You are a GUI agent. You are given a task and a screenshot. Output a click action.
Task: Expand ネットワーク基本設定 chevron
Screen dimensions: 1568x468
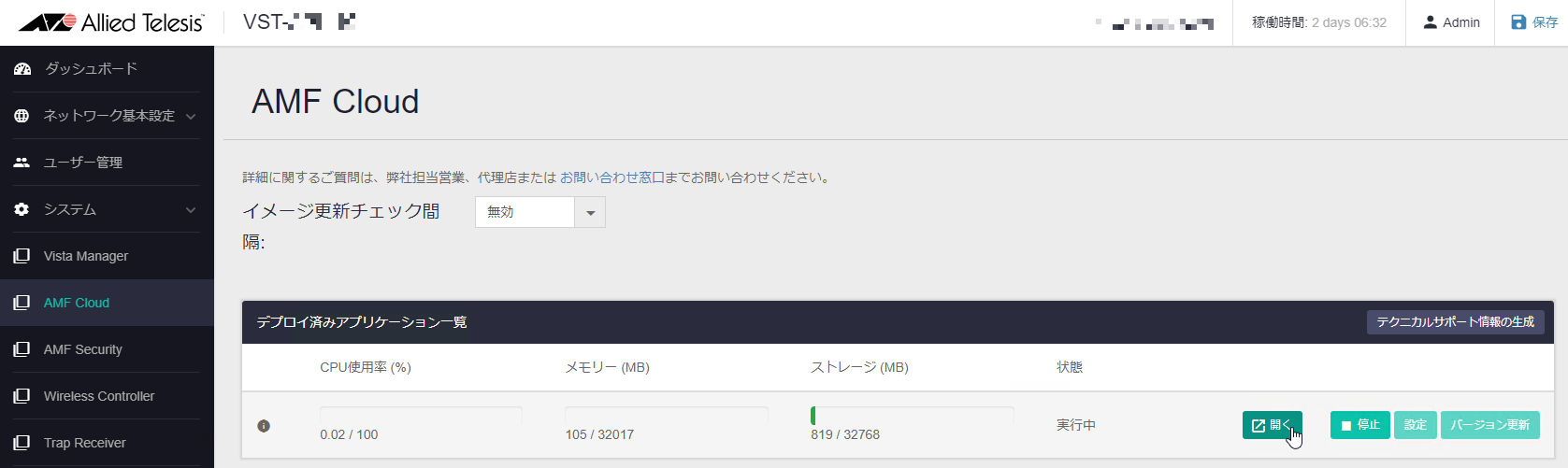pyautogui.click(x=191, y=117)
